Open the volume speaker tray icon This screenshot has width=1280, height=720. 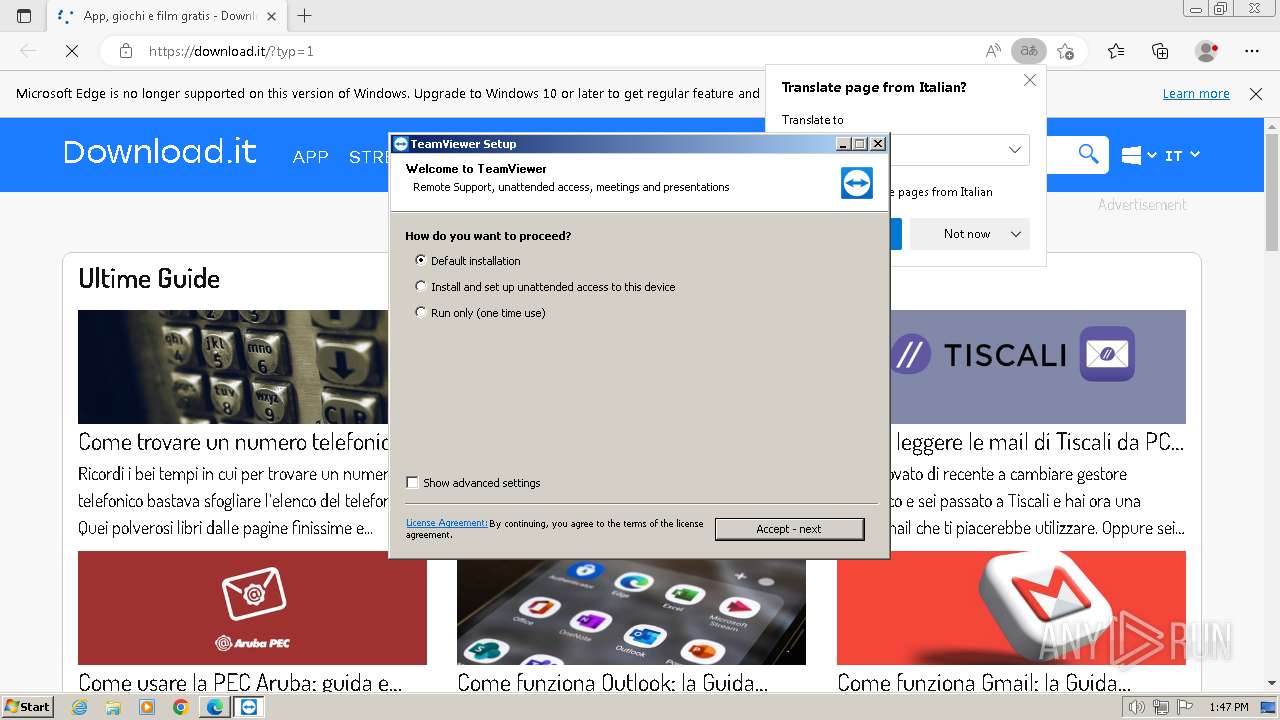(1138, 707)
